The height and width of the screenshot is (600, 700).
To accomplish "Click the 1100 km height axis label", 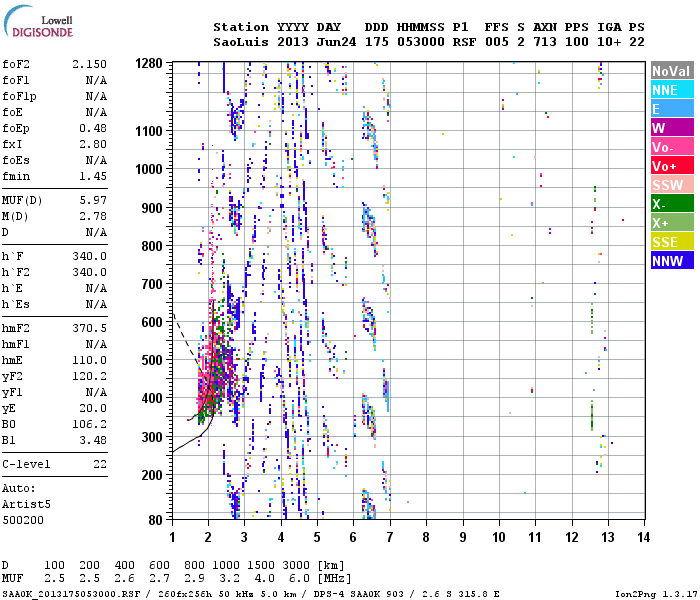I will pos(149,131).
